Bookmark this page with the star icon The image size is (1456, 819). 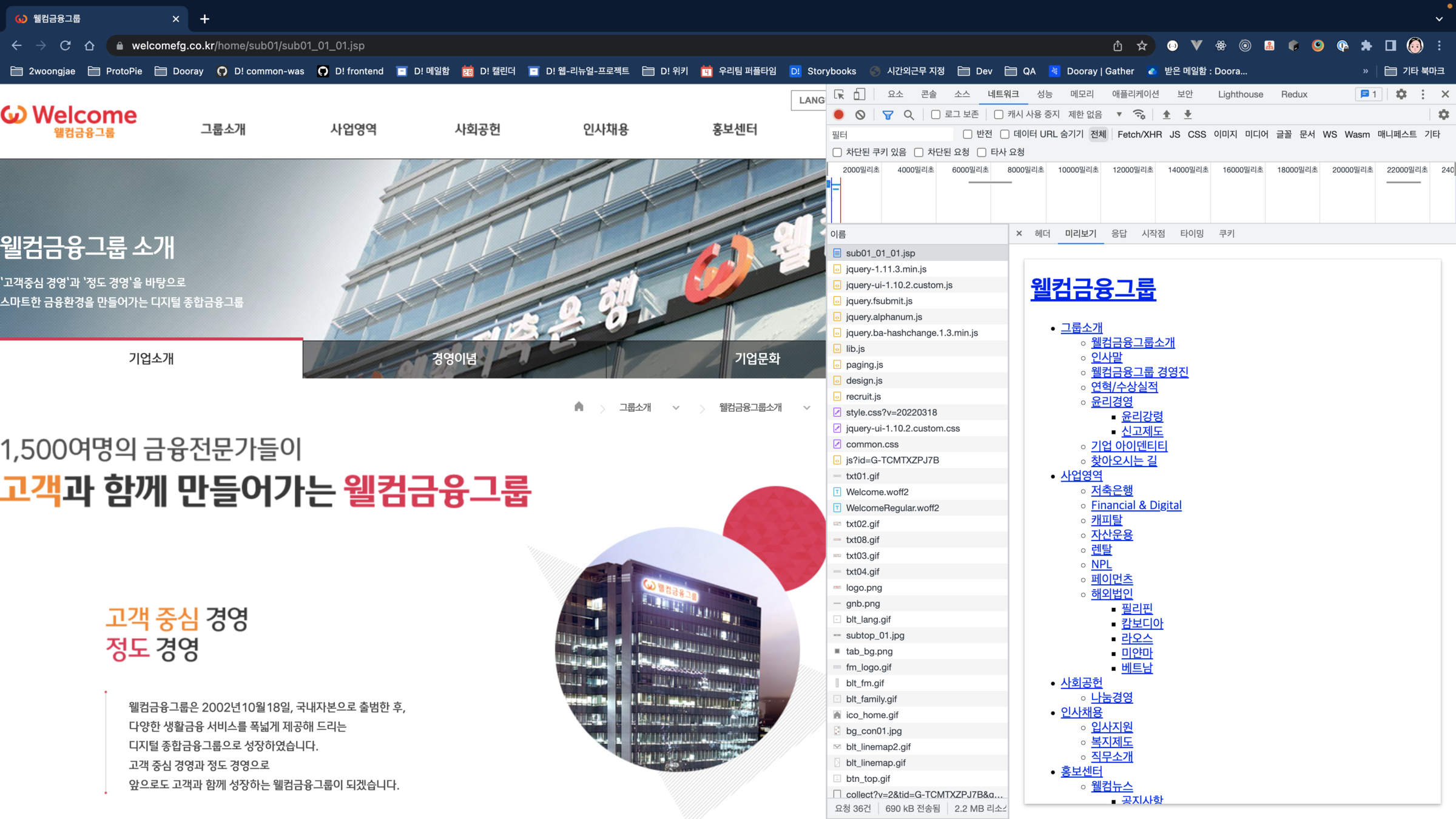(x=1142, y=45)
